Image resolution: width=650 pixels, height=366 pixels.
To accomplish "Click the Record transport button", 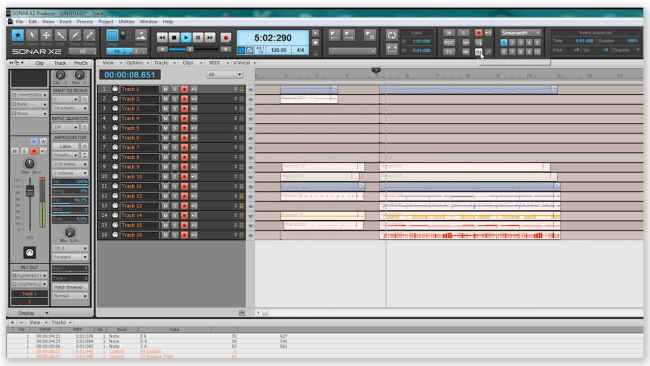I will point(226,38).
